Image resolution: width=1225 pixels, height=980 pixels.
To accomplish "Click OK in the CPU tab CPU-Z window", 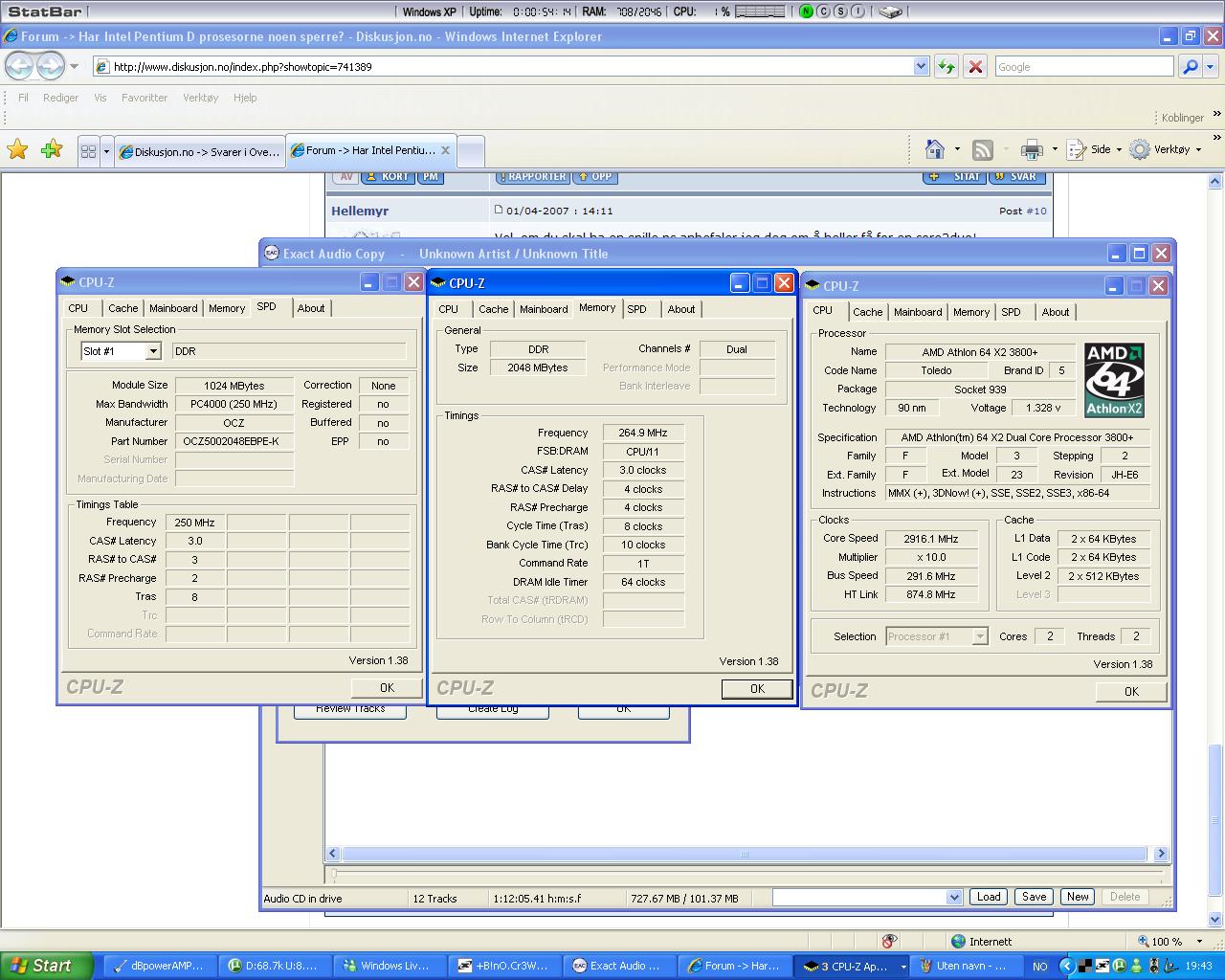I will coord(1131,691).
